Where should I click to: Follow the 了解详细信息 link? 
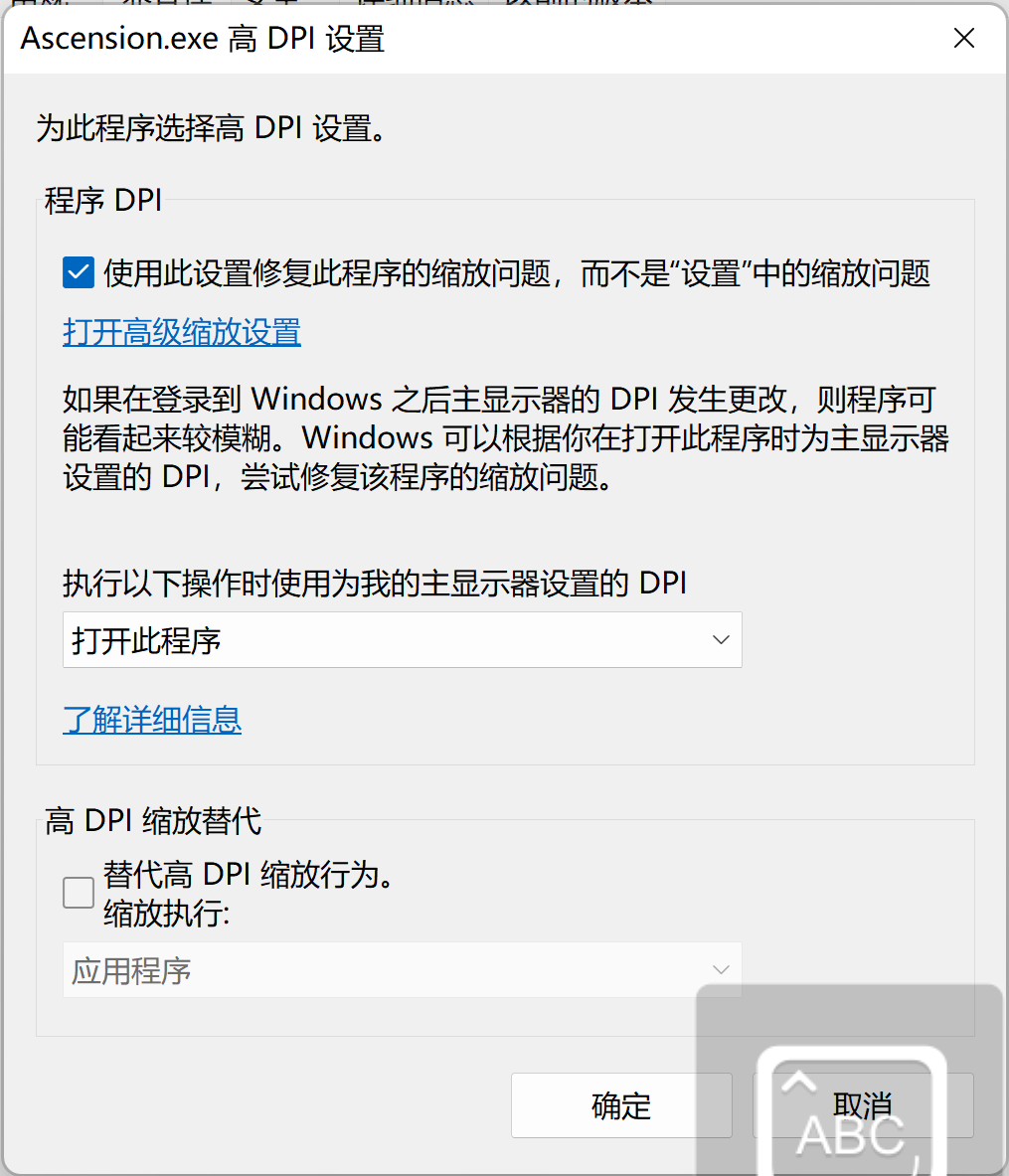point(152,720)
